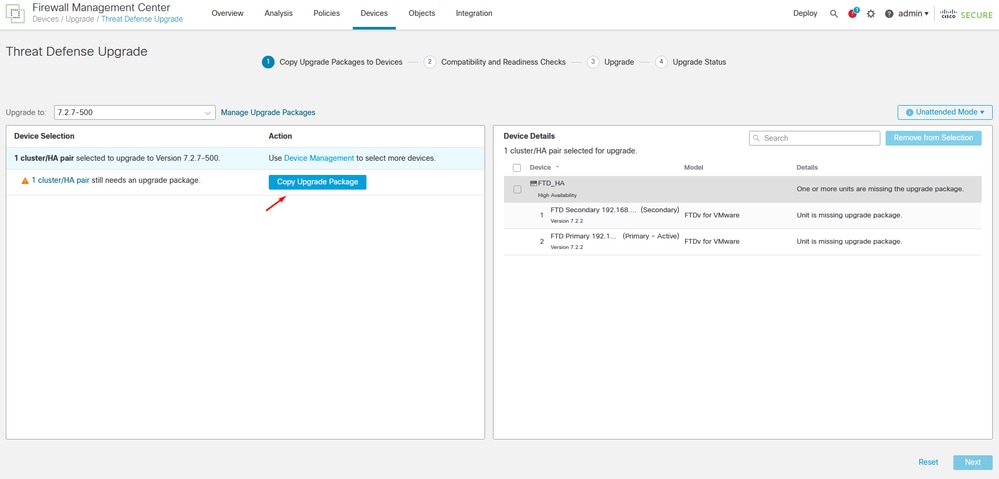Open the settings gear icon
The image size is (999, 479).
(x=871, y=13)
